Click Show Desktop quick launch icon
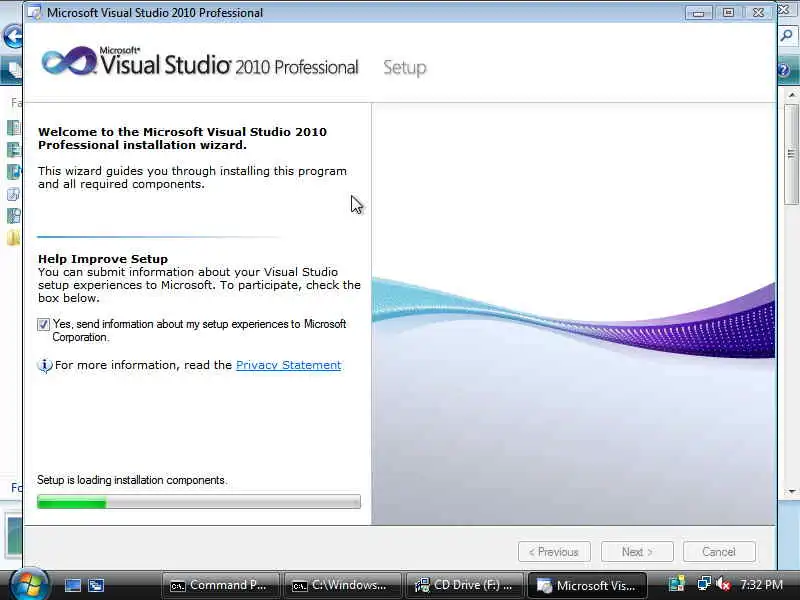Image resolution: width=800 pixels, height=600 pixels. 72,585
